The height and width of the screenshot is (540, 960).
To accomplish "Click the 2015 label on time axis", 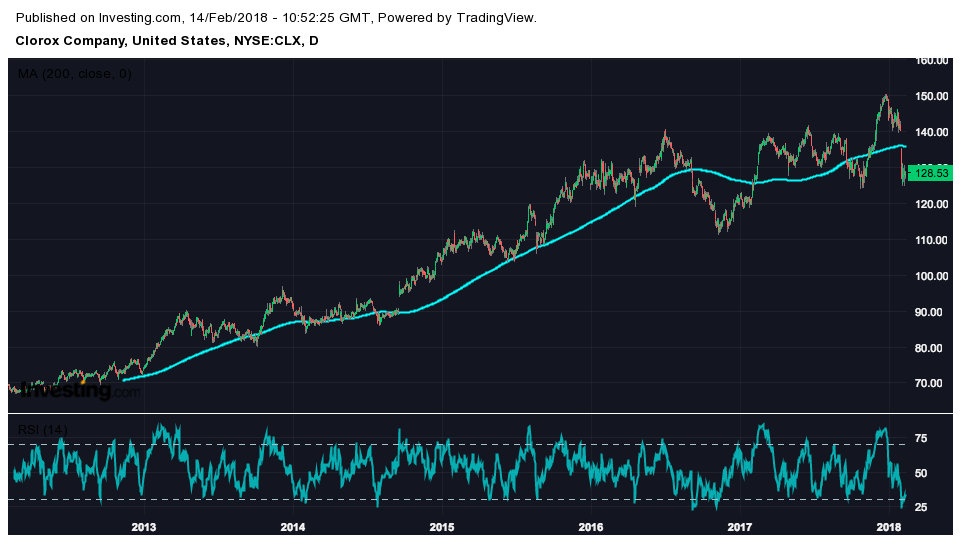I will [442, 527].
